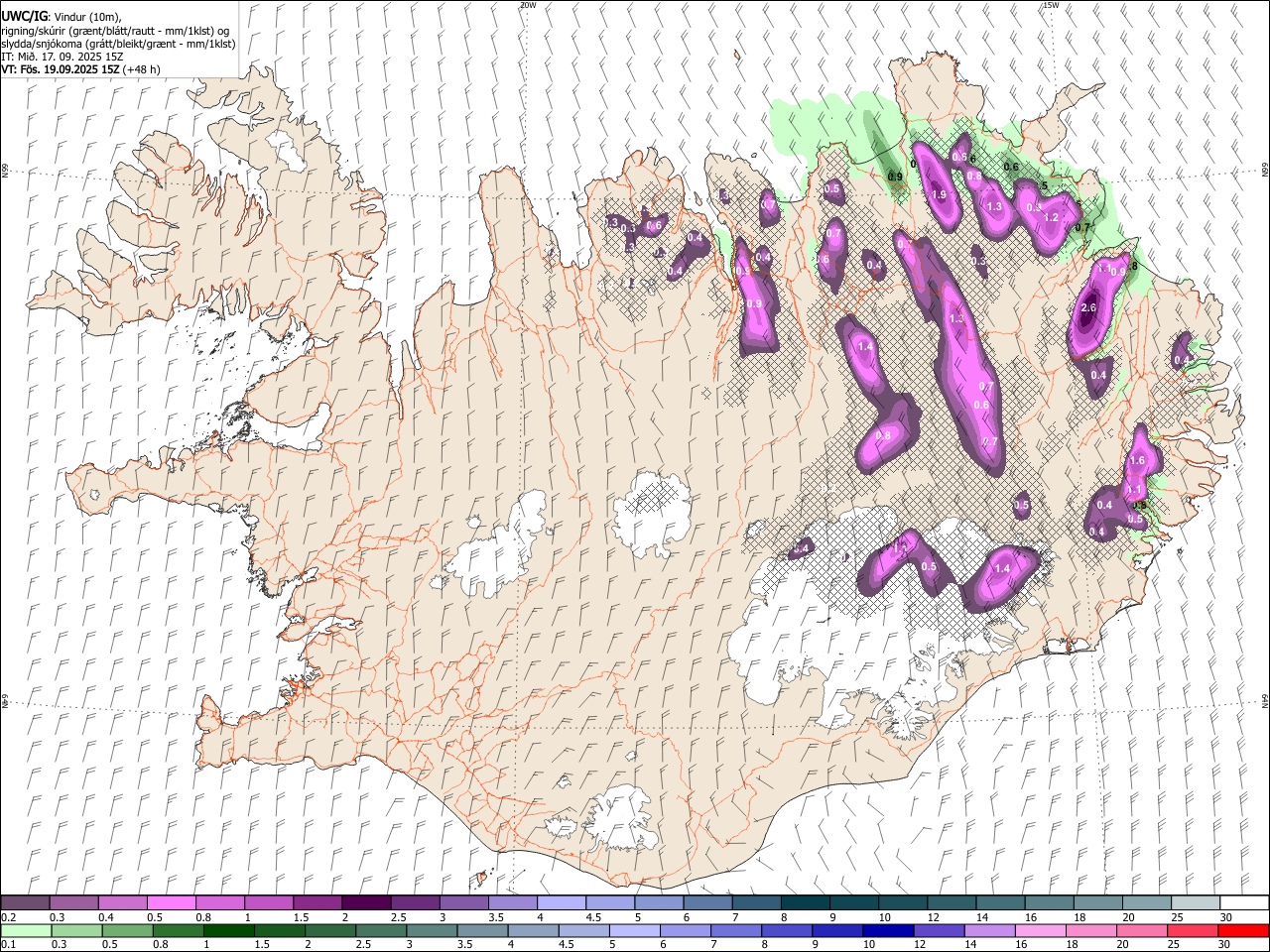Click the '0.2' label in snow legend

[9, 917]
